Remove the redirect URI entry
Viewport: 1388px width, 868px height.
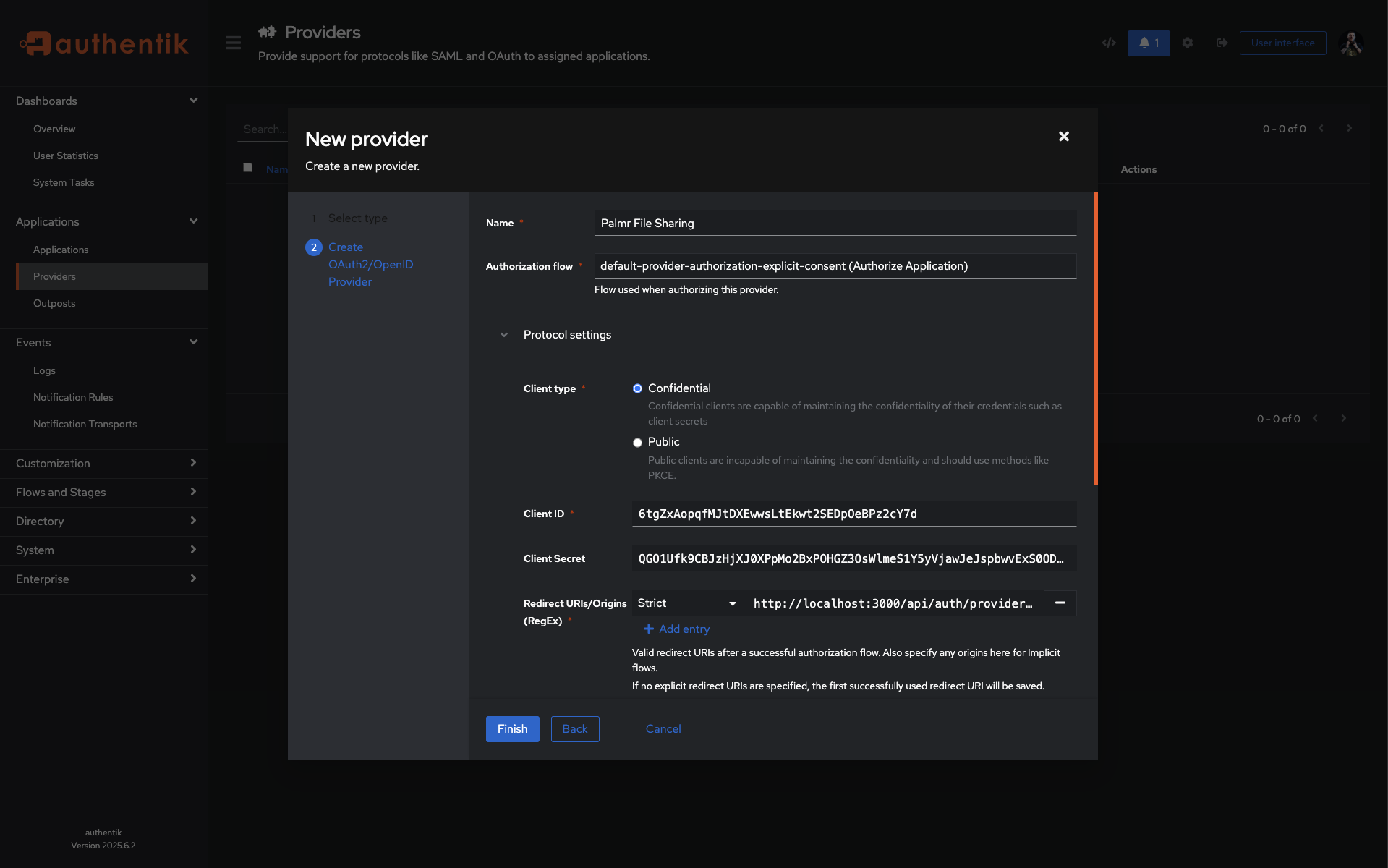click(1060, 603)
